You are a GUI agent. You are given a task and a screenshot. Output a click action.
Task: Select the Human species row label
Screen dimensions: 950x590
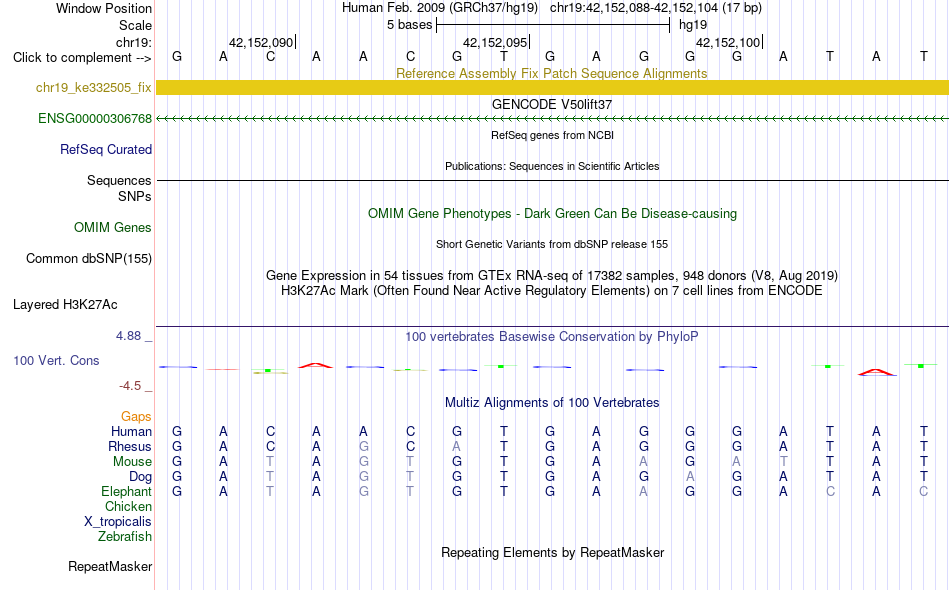click(x=131, y=432)
